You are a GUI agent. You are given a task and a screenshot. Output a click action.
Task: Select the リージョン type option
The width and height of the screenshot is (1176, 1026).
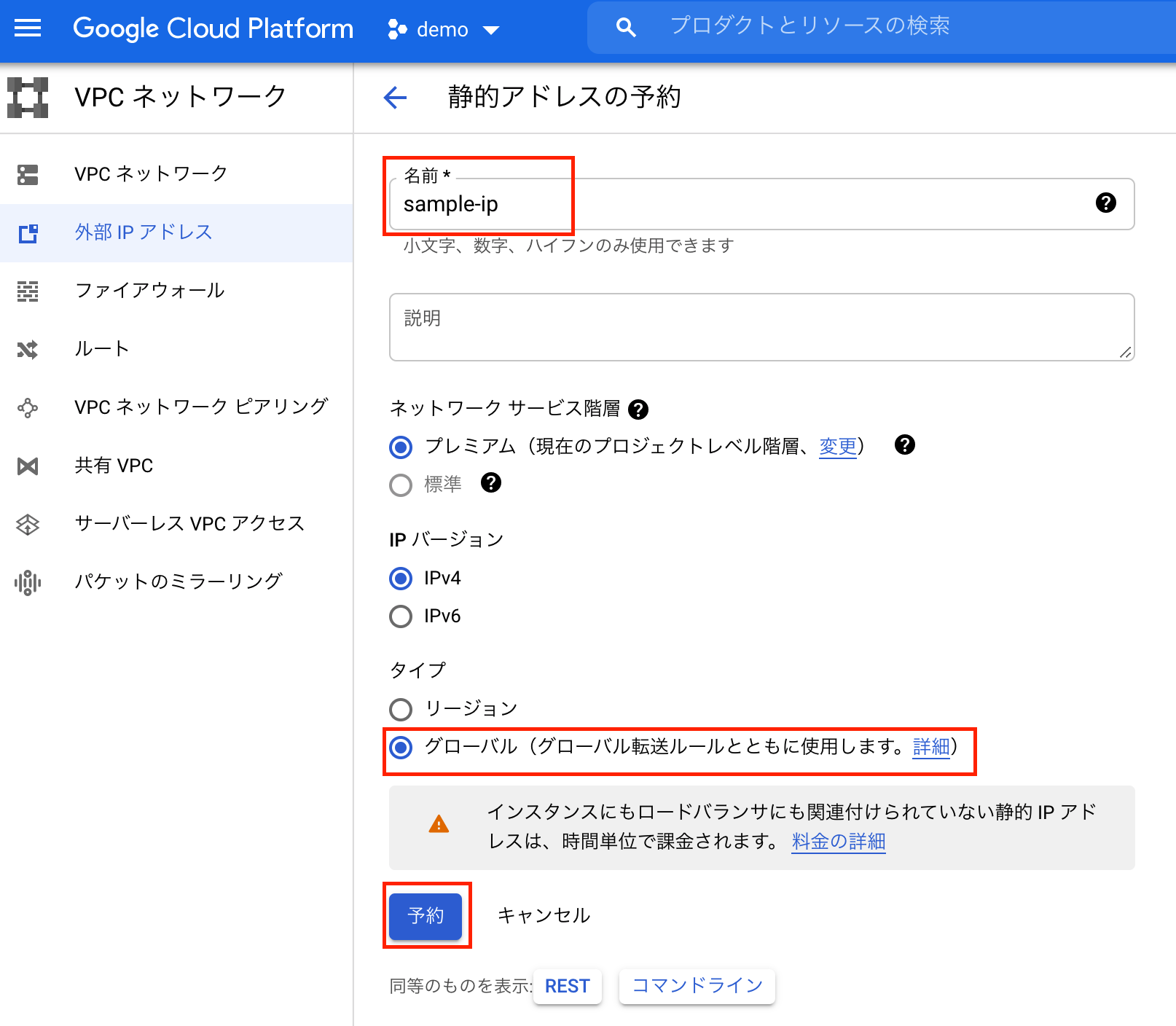401,708
